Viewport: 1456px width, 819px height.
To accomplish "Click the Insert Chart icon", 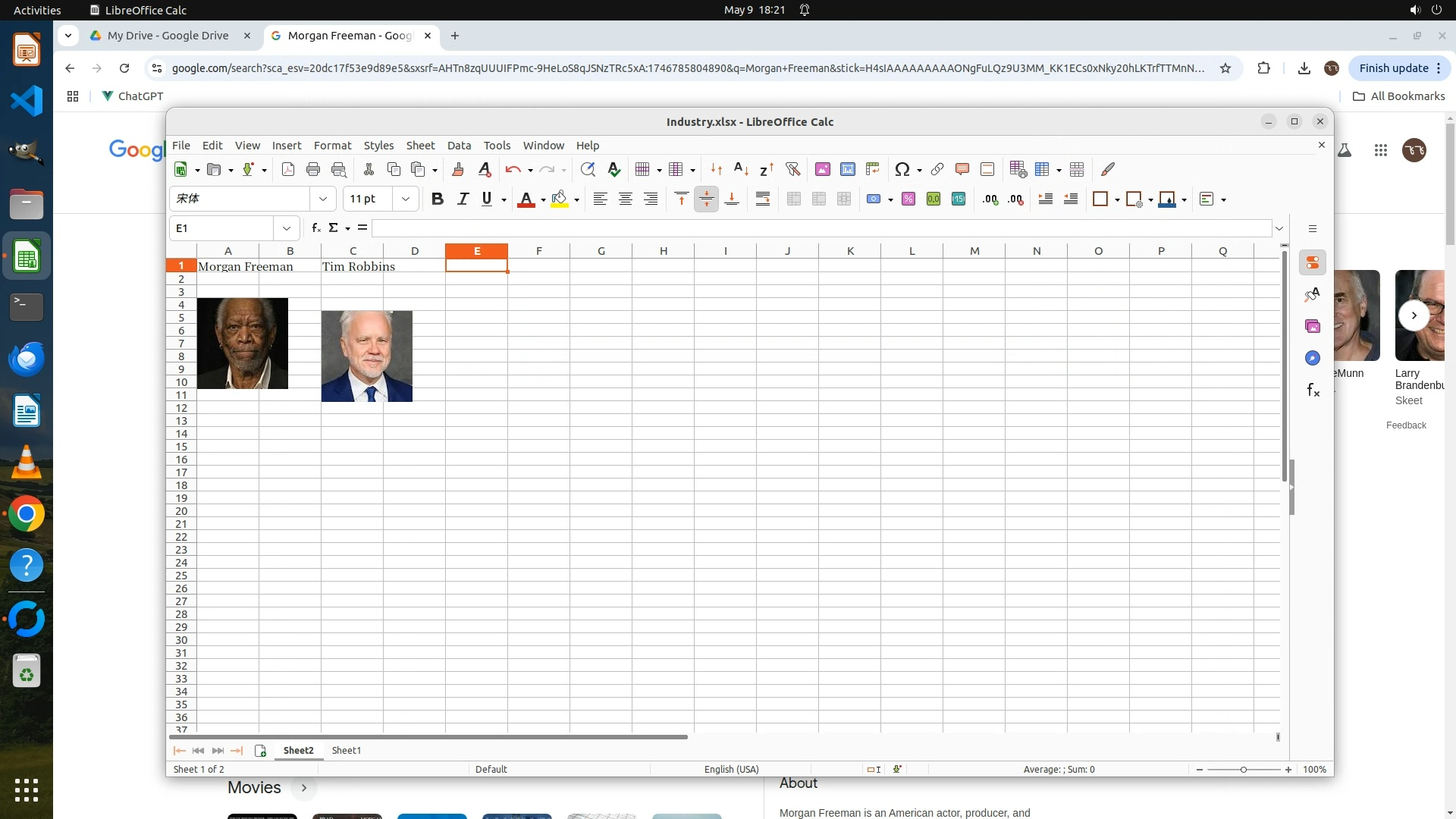I will (x=848, y=170).
